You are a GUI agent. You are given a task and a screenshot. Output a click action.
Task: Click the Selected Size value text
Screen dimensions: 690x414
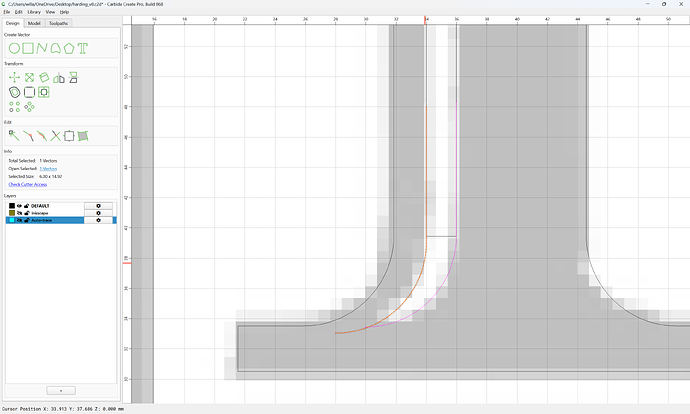pos(51,176)
